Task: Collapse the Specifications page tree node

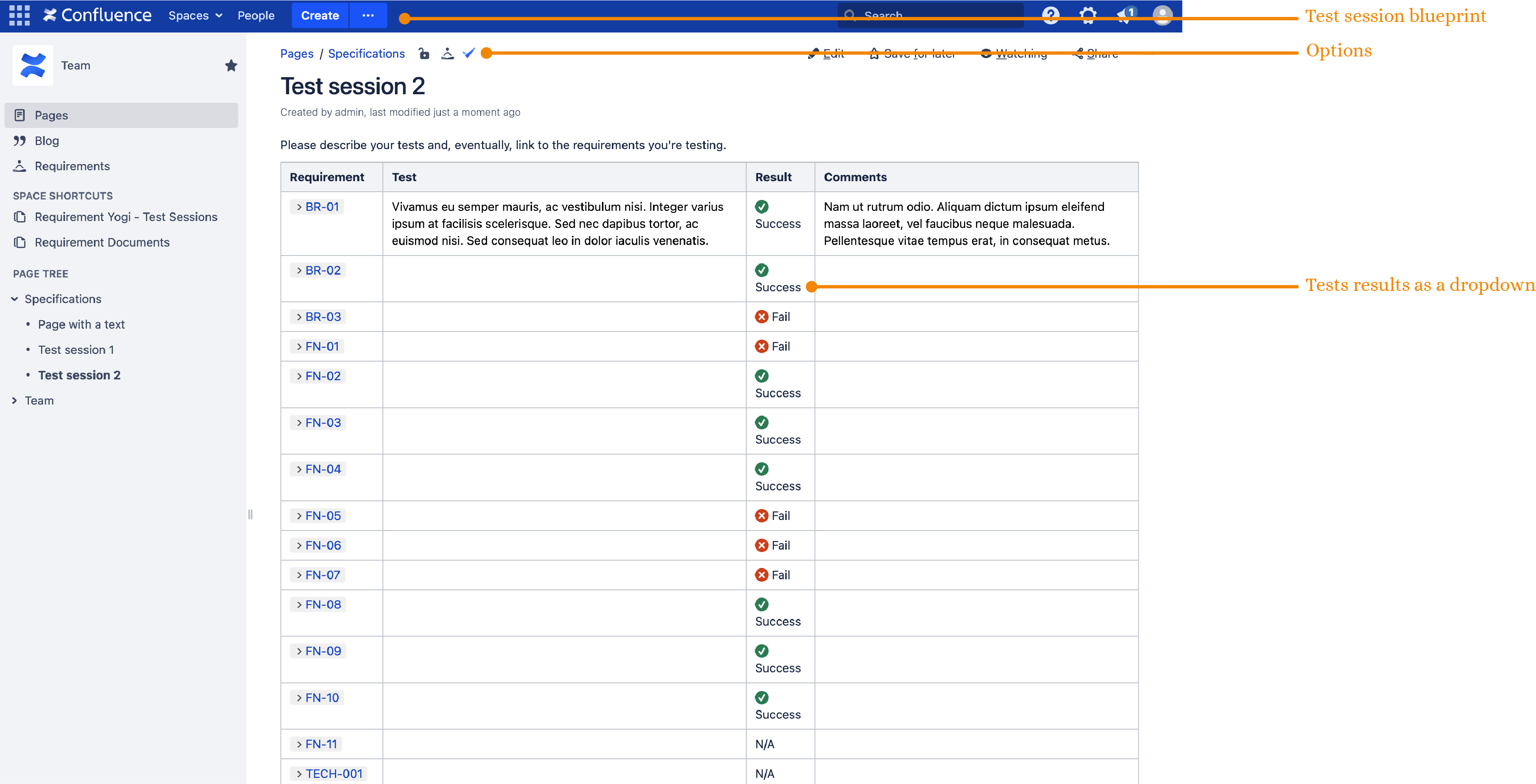Action: click(14, 299)
